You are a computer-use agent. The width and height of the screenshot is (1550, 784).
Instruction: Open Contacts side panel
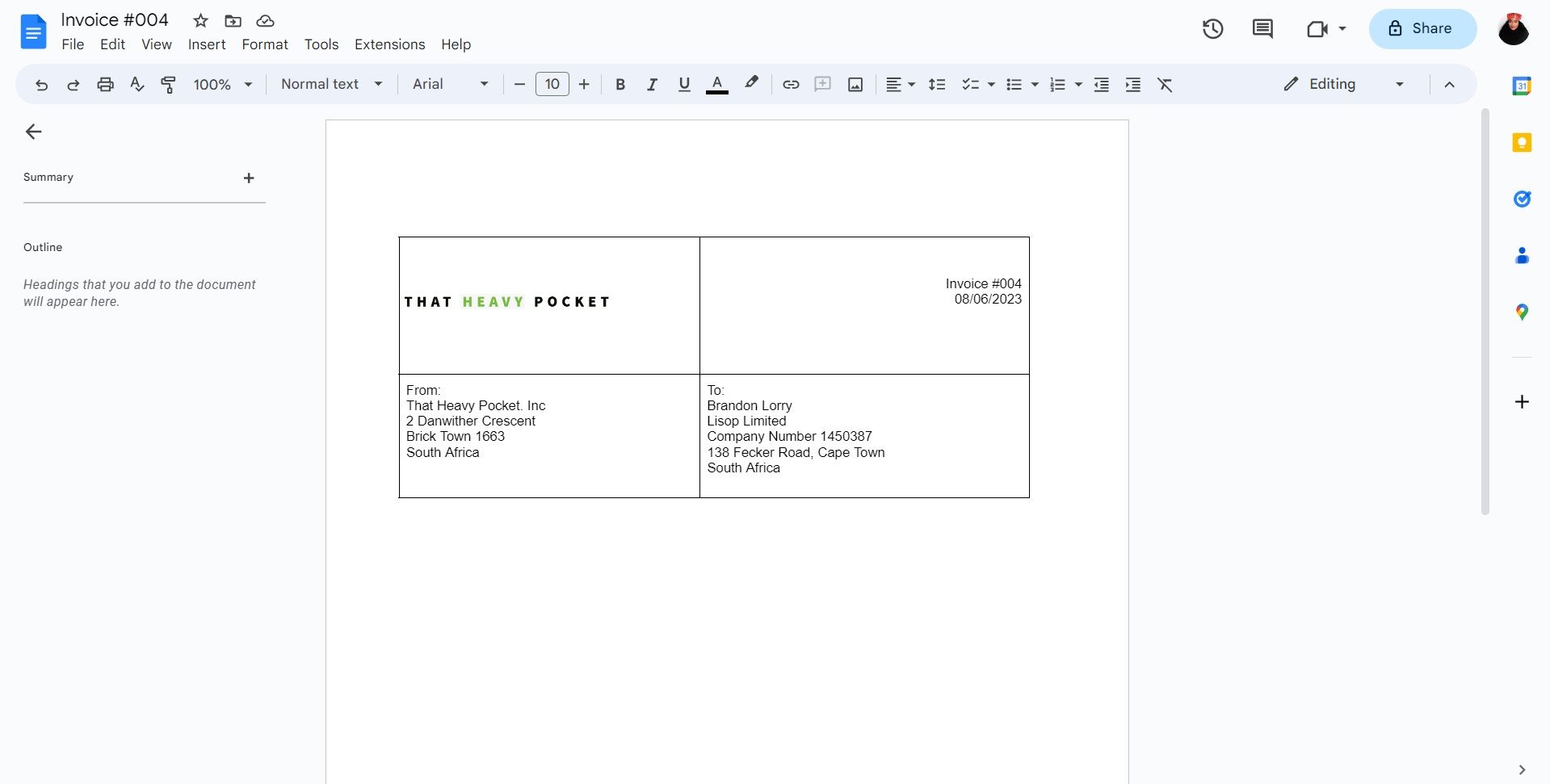1522,255
